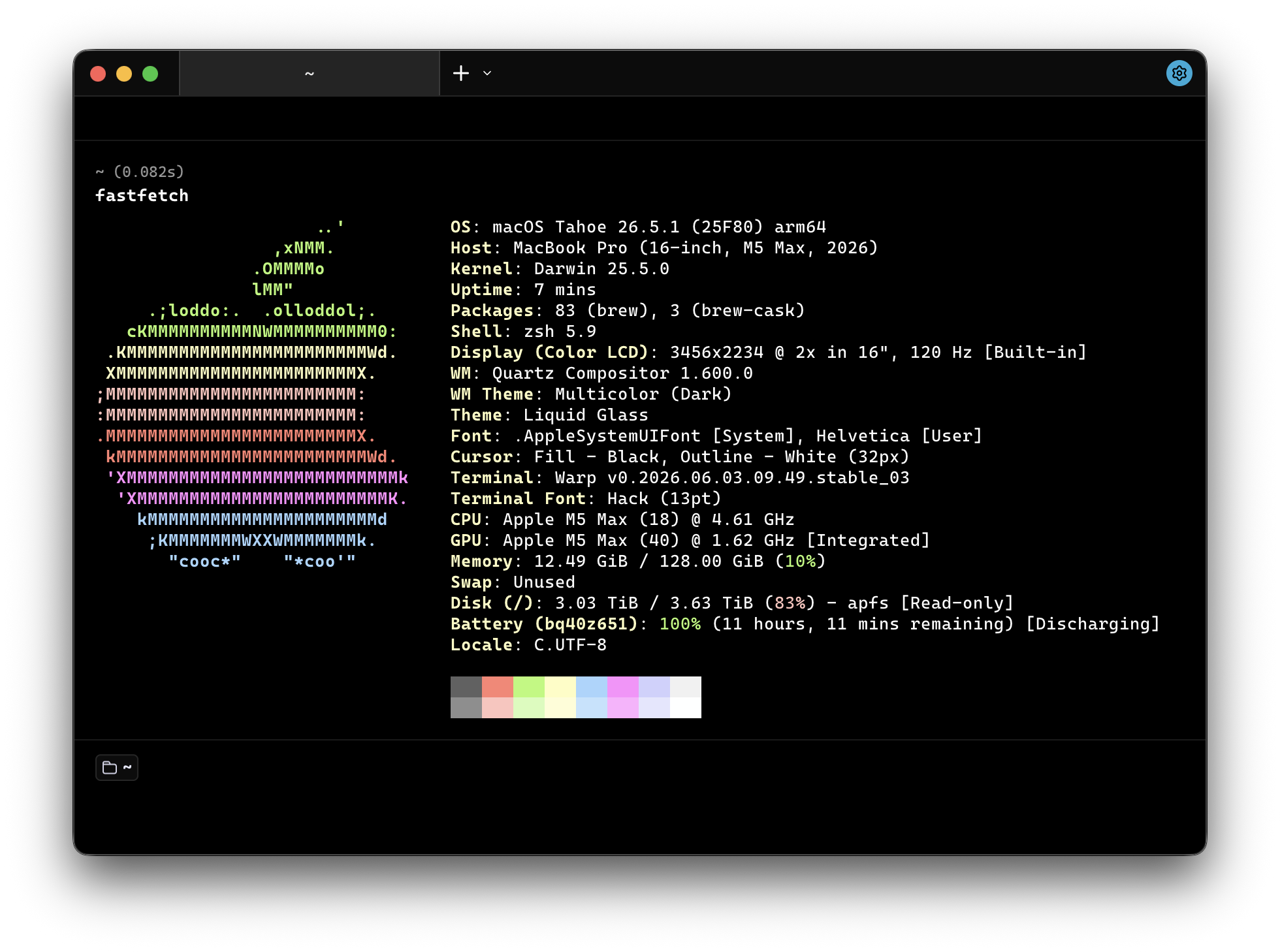Select the ~ home tab
The image size is (1280, 952).
310,73
